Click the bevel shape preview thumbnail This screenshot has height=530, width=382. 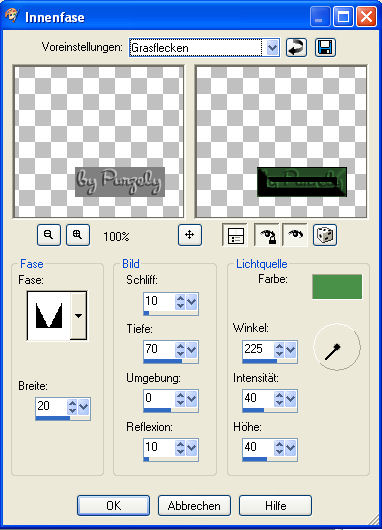click(x=49, y=316)
